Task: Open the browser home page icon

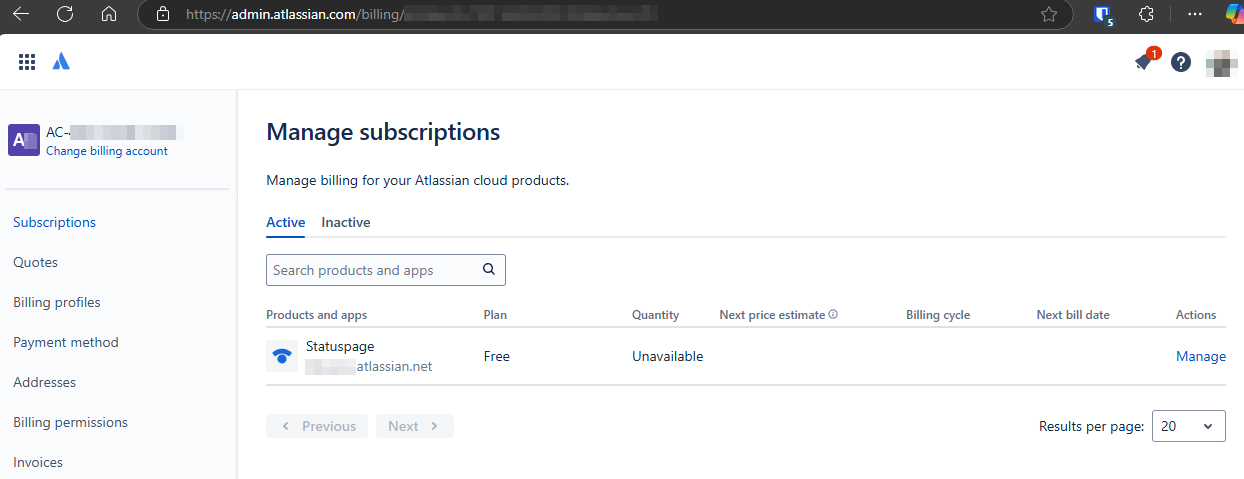Action: coord(110,14)
